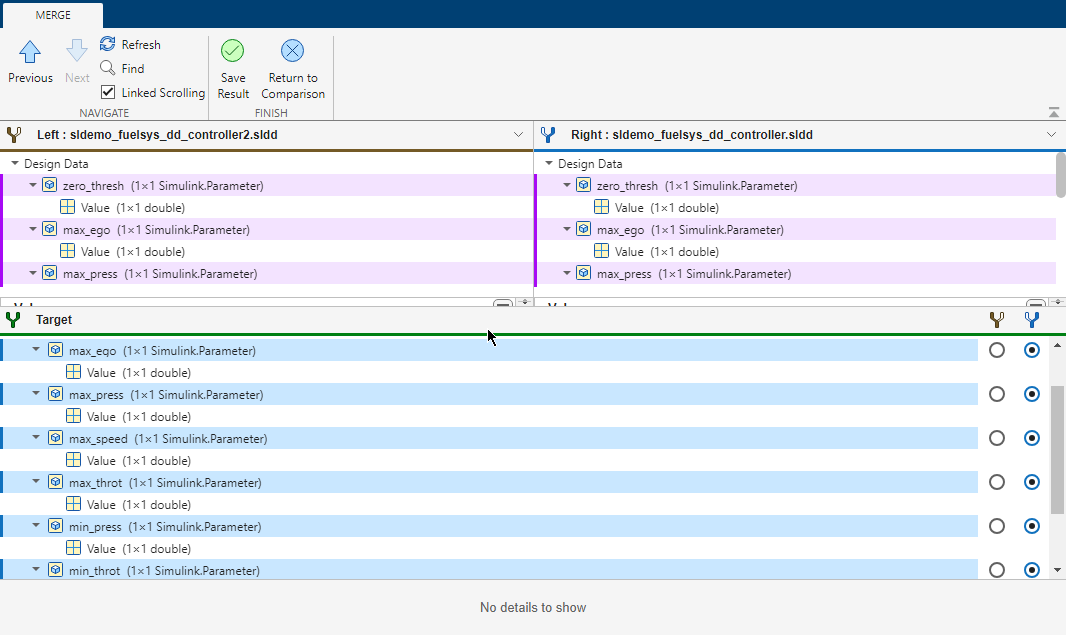Collapse the toolstrip using the corner arrow
Screen dimensions: 1066x635
(x=1054, y=112)
